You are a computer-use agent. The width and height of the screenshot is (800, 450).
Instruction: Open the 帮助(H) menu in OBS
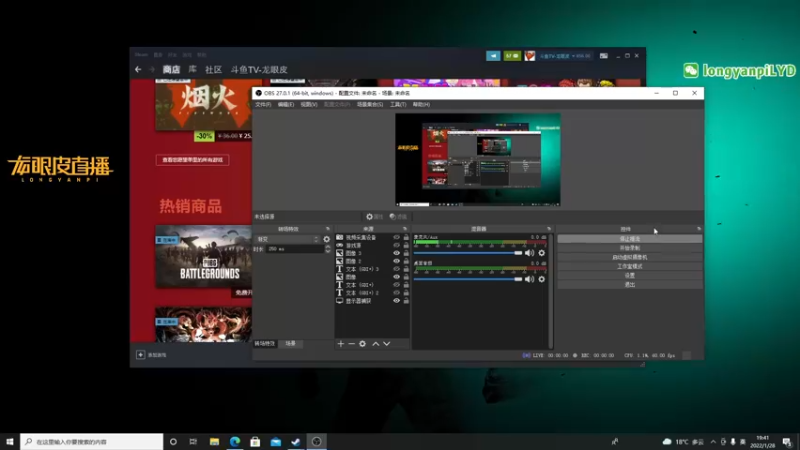(421, 105)
